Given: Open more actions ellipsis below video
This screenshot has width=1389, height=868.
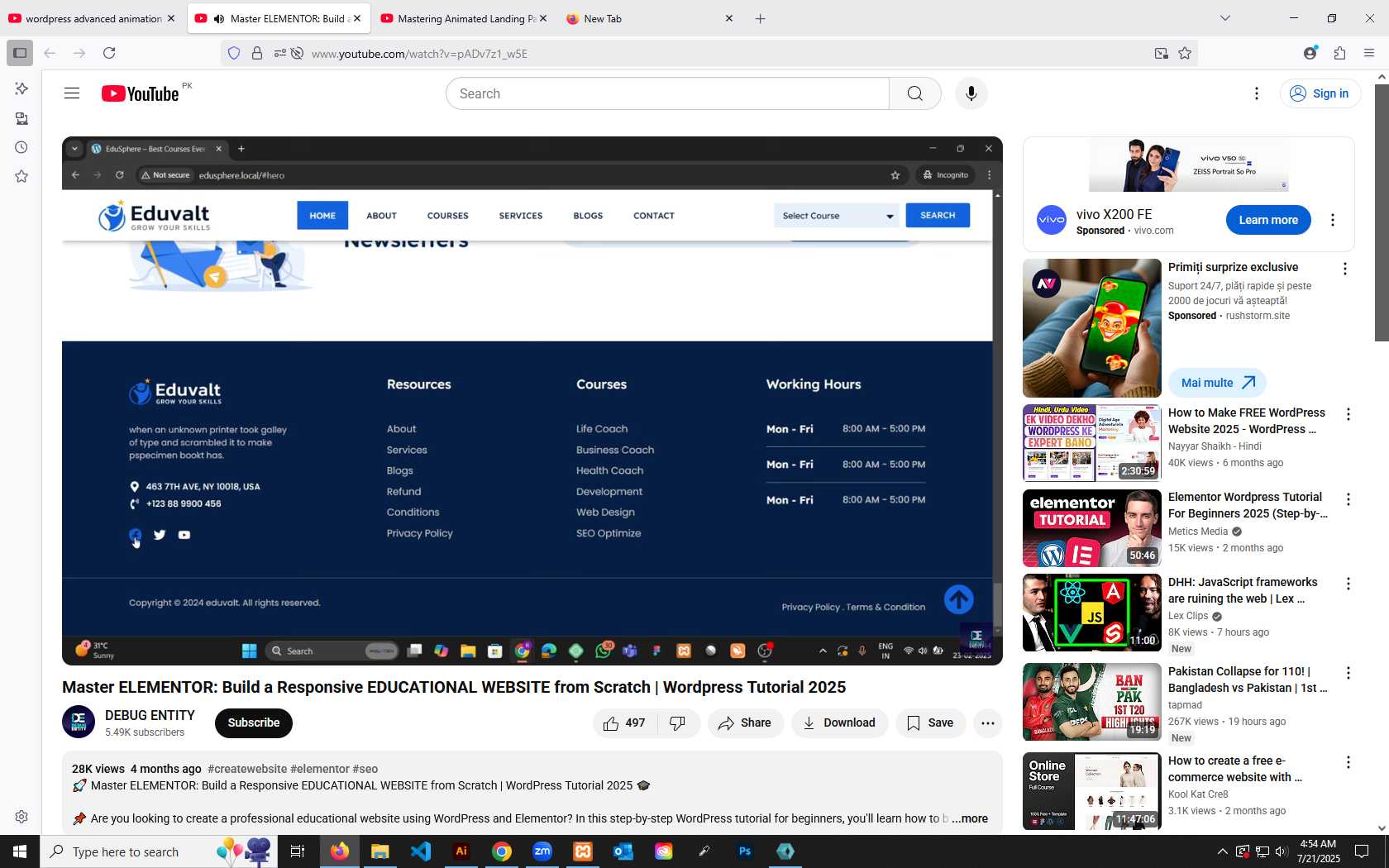Looking at the screenshot, I should click(x=988, y=723).
